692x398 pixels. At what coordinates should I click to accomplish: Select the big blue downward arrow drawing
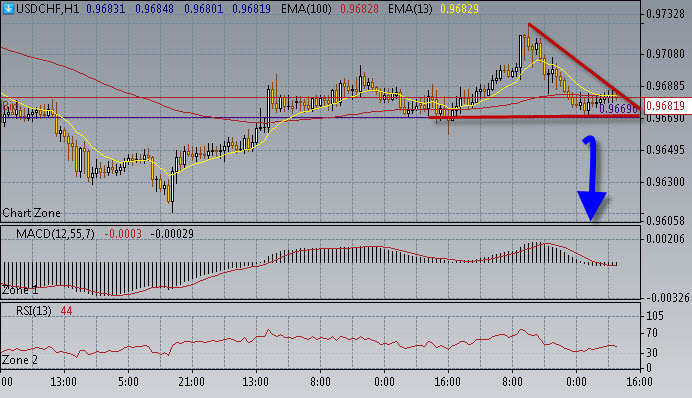592,178
